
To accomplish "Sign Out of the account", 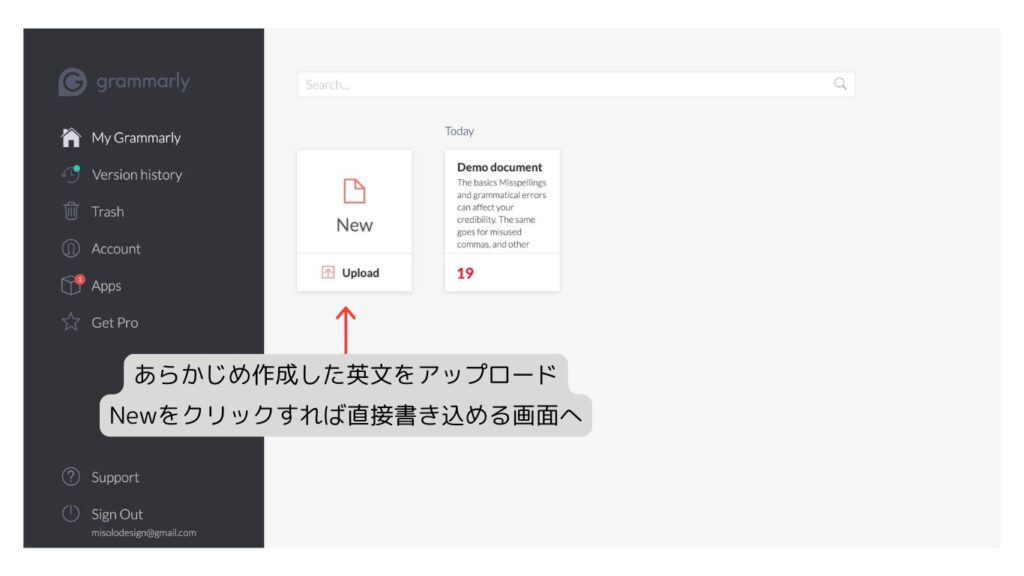I will click(x=117, y=515).
